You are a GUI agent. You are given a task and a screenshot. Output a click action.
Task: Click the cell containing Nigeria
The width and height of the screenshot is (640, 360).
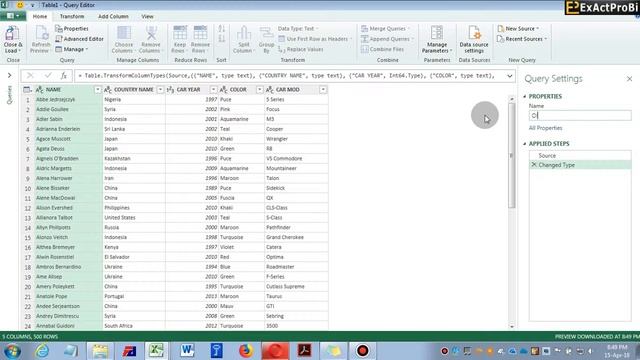[x=134, y=99]
